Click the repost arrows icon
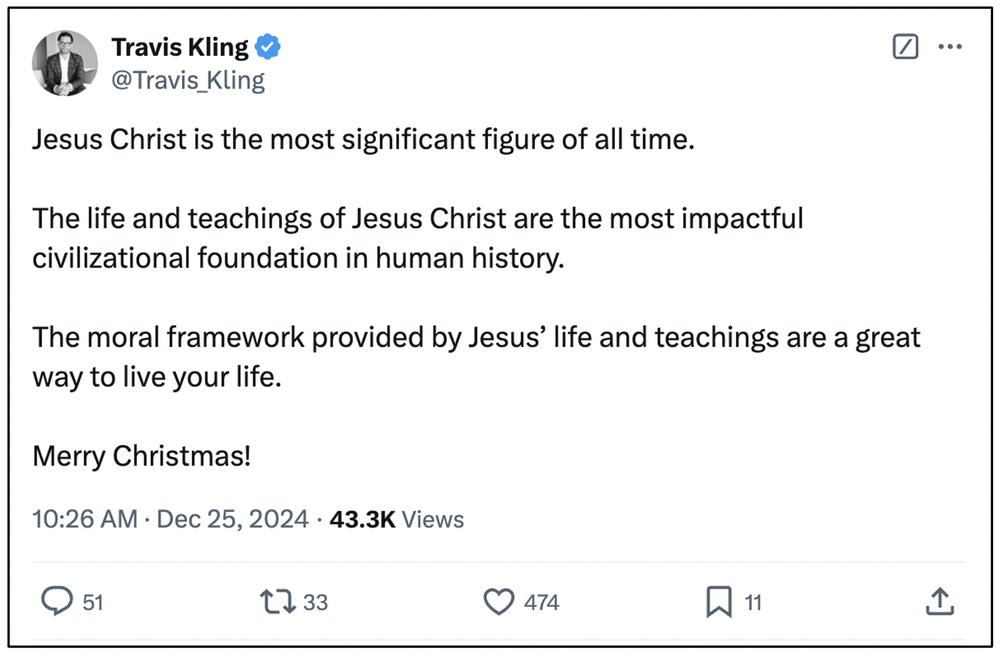 274,601
